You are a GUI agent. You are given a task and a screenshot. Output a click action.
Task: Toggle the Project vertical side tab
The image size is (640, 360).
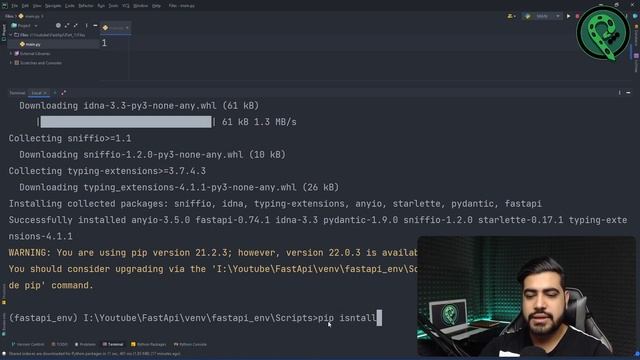pos(4,32)
